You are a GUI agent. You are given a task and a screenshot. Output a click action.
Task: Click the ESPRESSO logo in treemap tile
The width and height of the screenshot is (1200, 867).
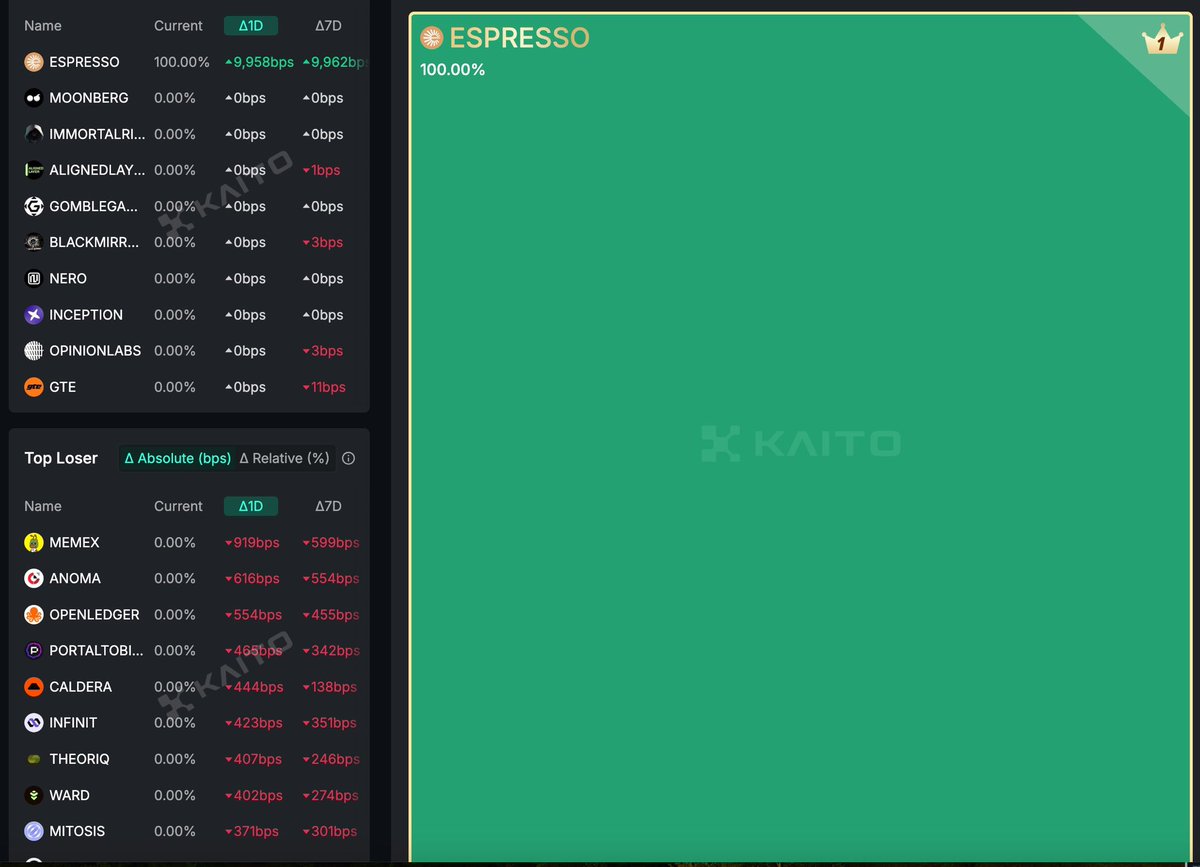pos(431,38)
